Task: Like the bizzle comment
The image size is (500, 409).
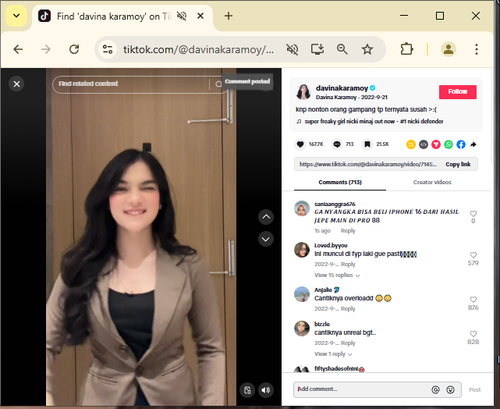Action: coord(473,334)
